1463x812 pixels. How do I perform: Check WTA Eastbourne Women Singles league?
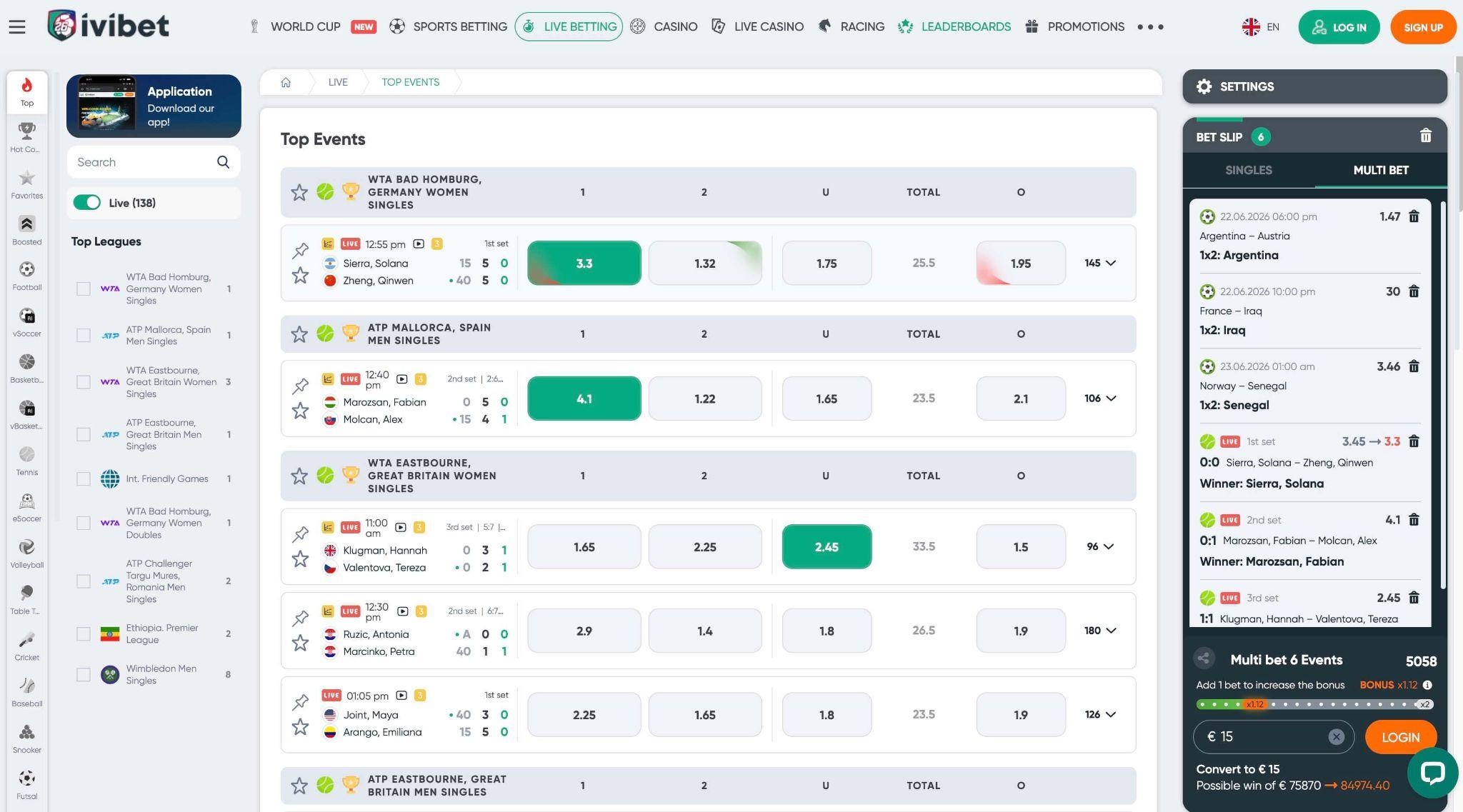click(x=84, y=382)
